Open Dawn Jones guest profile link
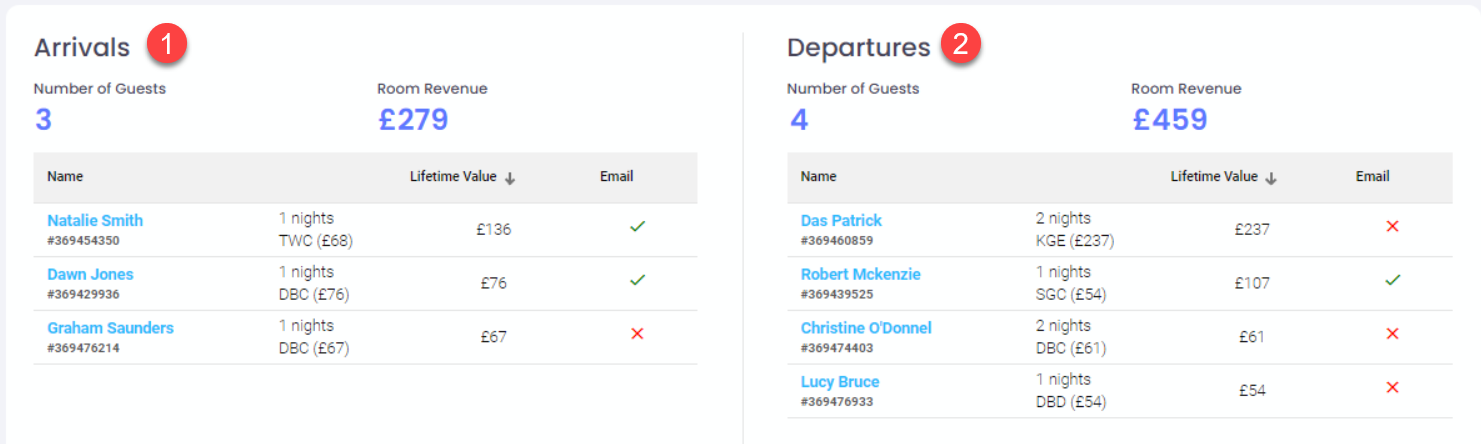Screen dimensions: 1481x444 pyautogui.click(x=90, y=274)
